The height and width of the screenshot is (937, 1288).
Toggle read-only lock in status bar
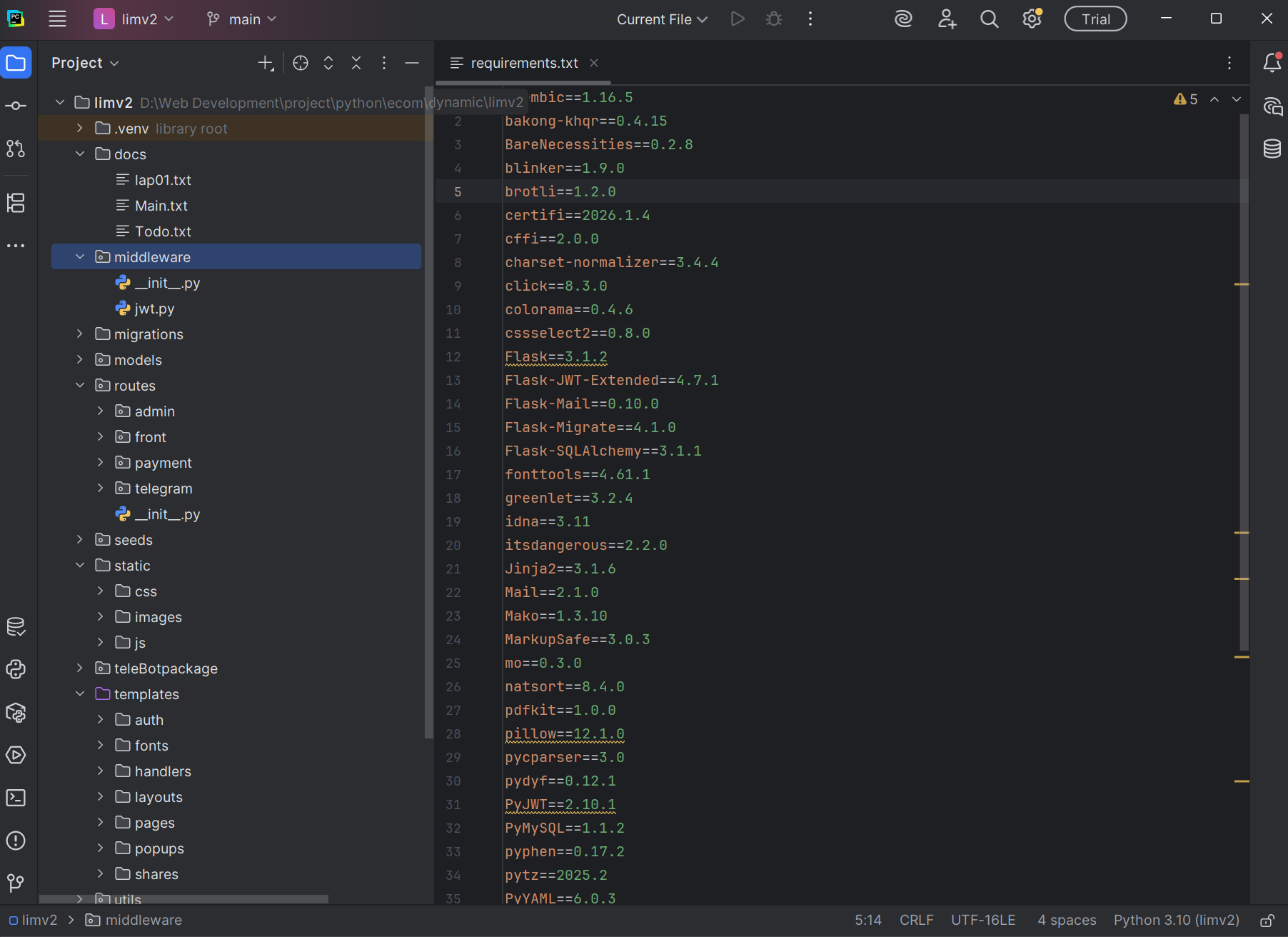(1267, 921)
